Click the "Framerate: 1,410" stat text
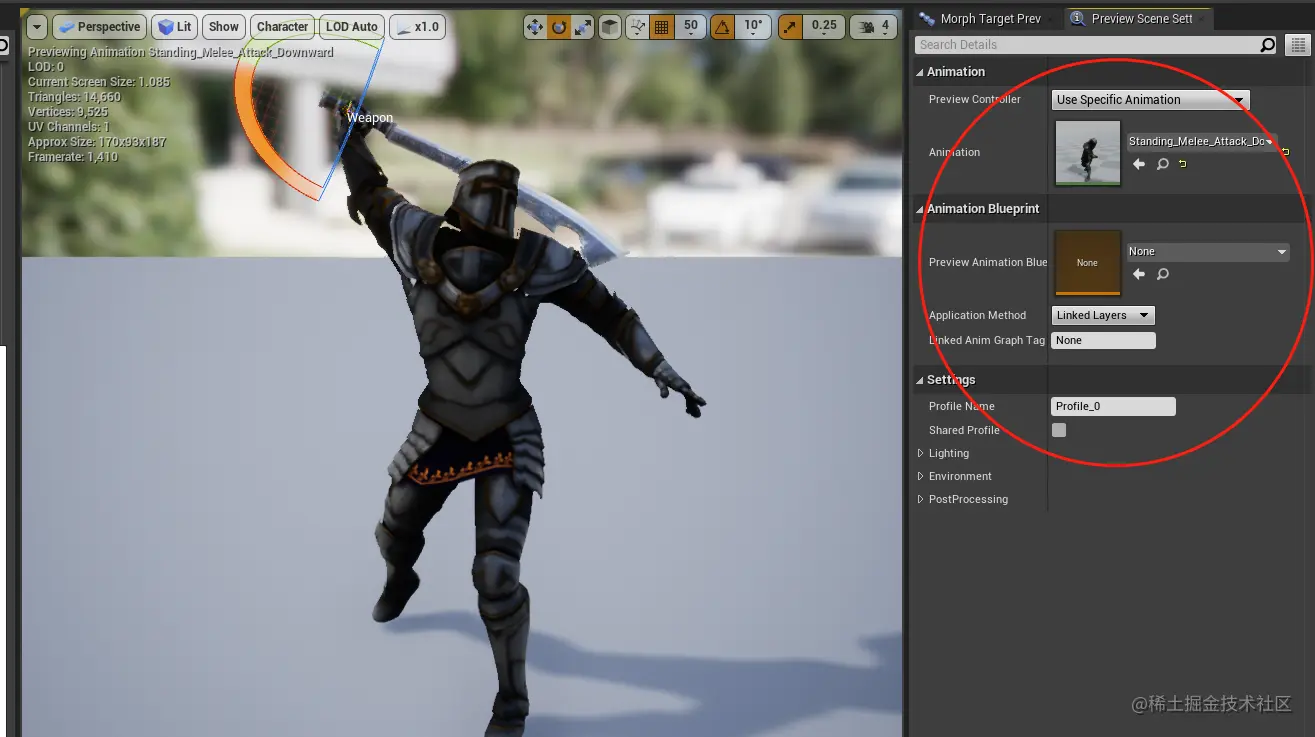 [x=73, y=157]
